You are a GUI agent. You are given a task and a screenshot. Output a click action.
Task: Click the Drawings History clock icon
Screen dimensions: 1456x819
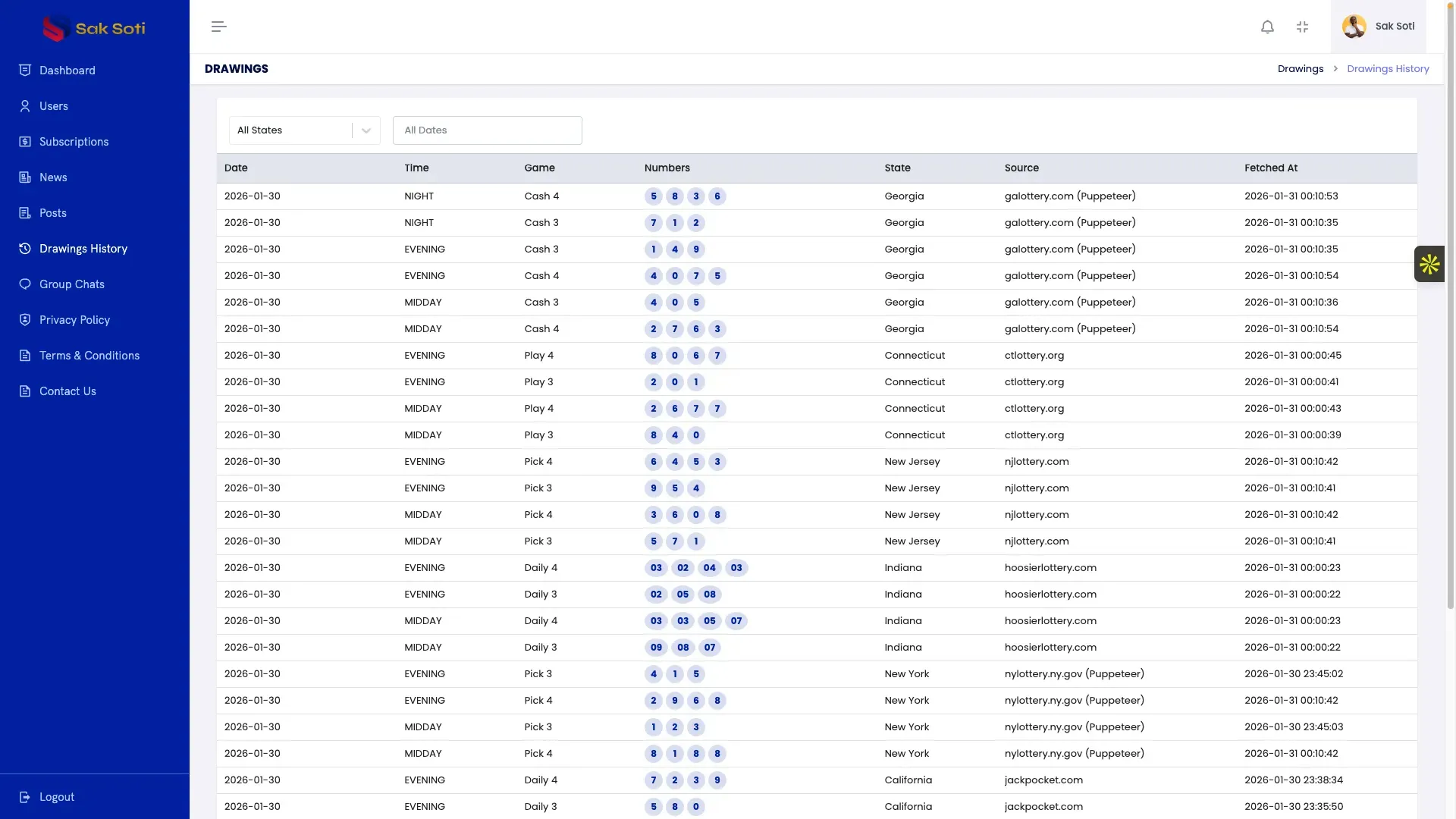click(x=25, y=249)
